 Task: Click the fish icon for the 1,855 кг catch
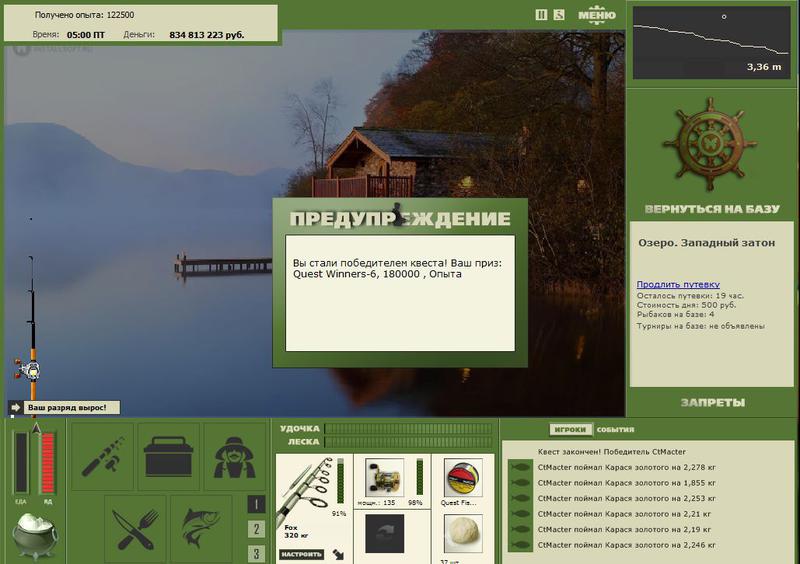[x=520, y=482]
